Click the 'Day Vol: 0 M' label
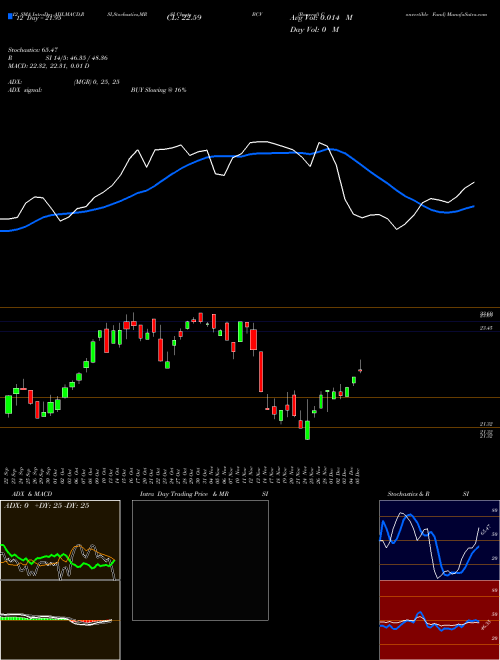500x660 pixels. coord(314,29)
